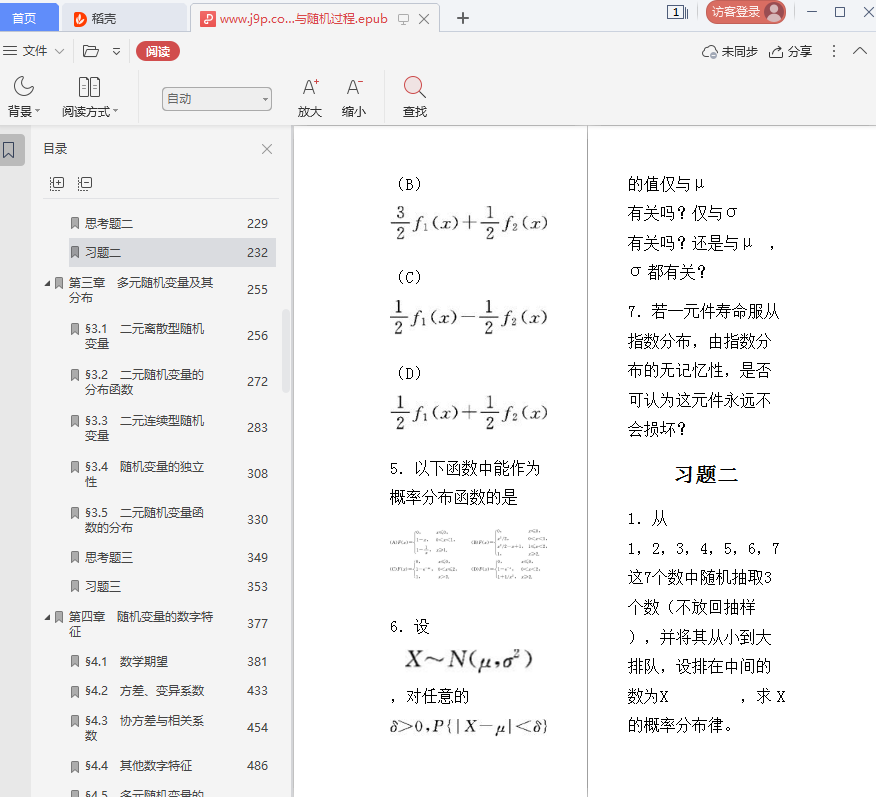Viewport: 876px width, 797px height.
Task: Switch to the 首页 home tab
Action: (24, 18)
